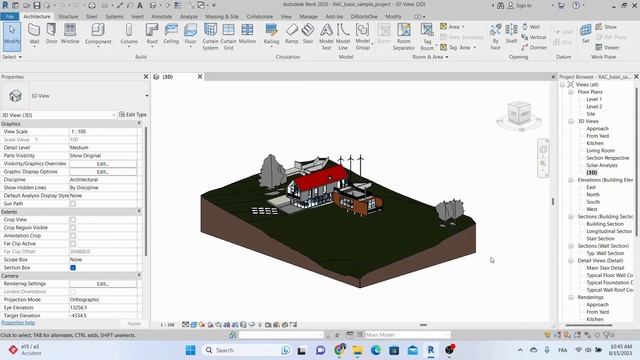This screenshot has width=640, height=360.
Task: Select the Ramp tool
Action: click(x=291, y=34)
